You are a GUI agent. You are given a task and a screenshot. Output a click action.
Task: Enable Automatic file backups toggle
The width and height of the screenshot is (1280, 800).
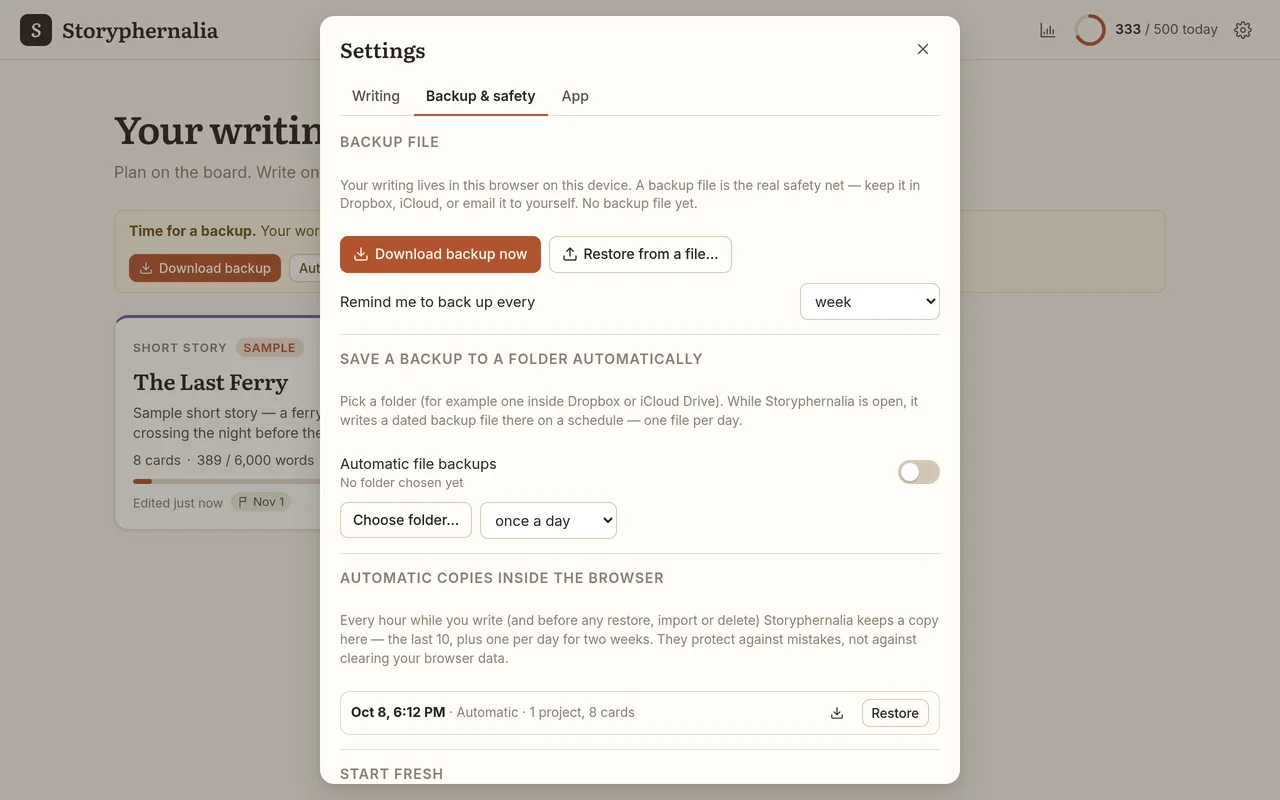point(919,472)
